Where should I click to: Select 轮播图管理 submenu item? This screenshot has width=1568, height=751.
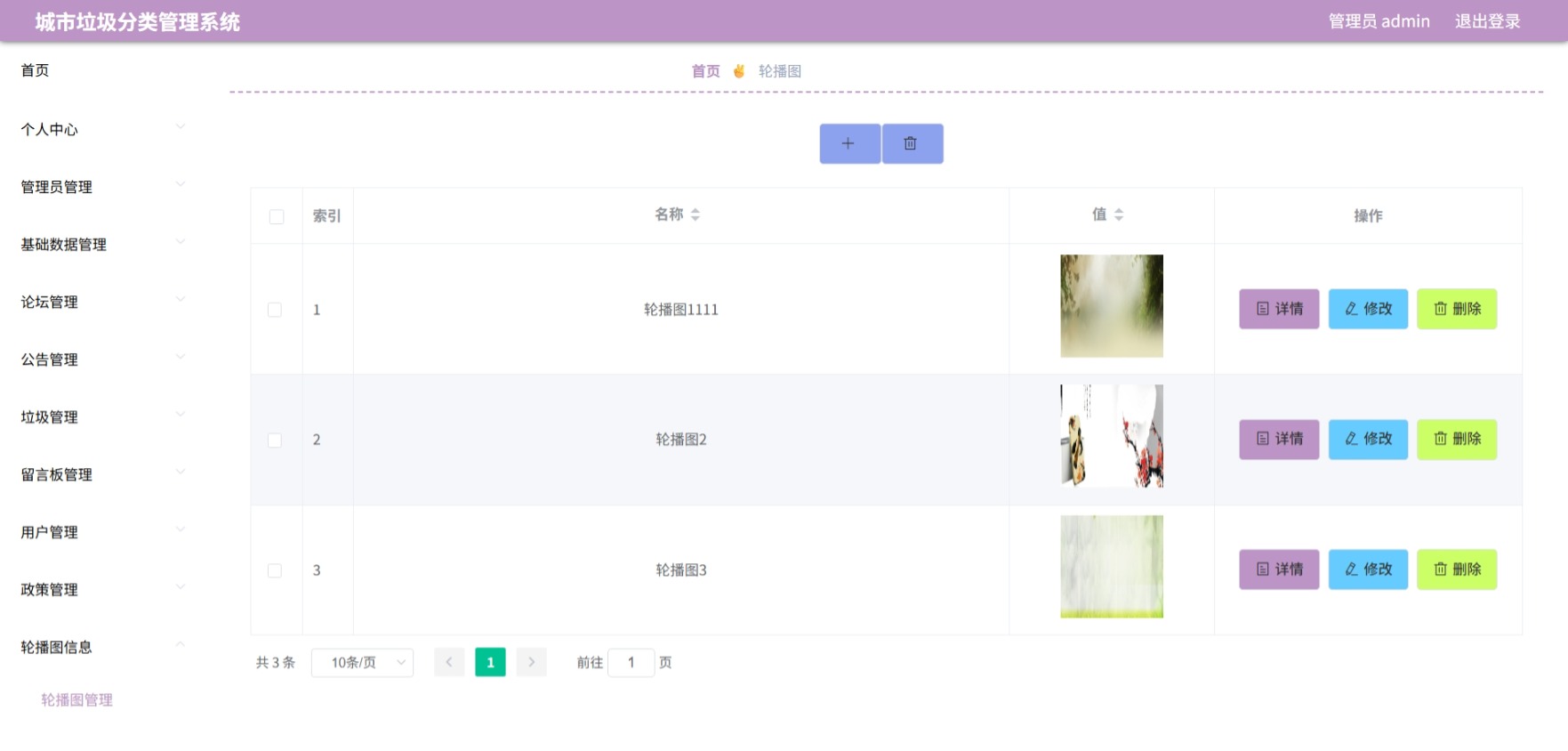pos(76,699)
